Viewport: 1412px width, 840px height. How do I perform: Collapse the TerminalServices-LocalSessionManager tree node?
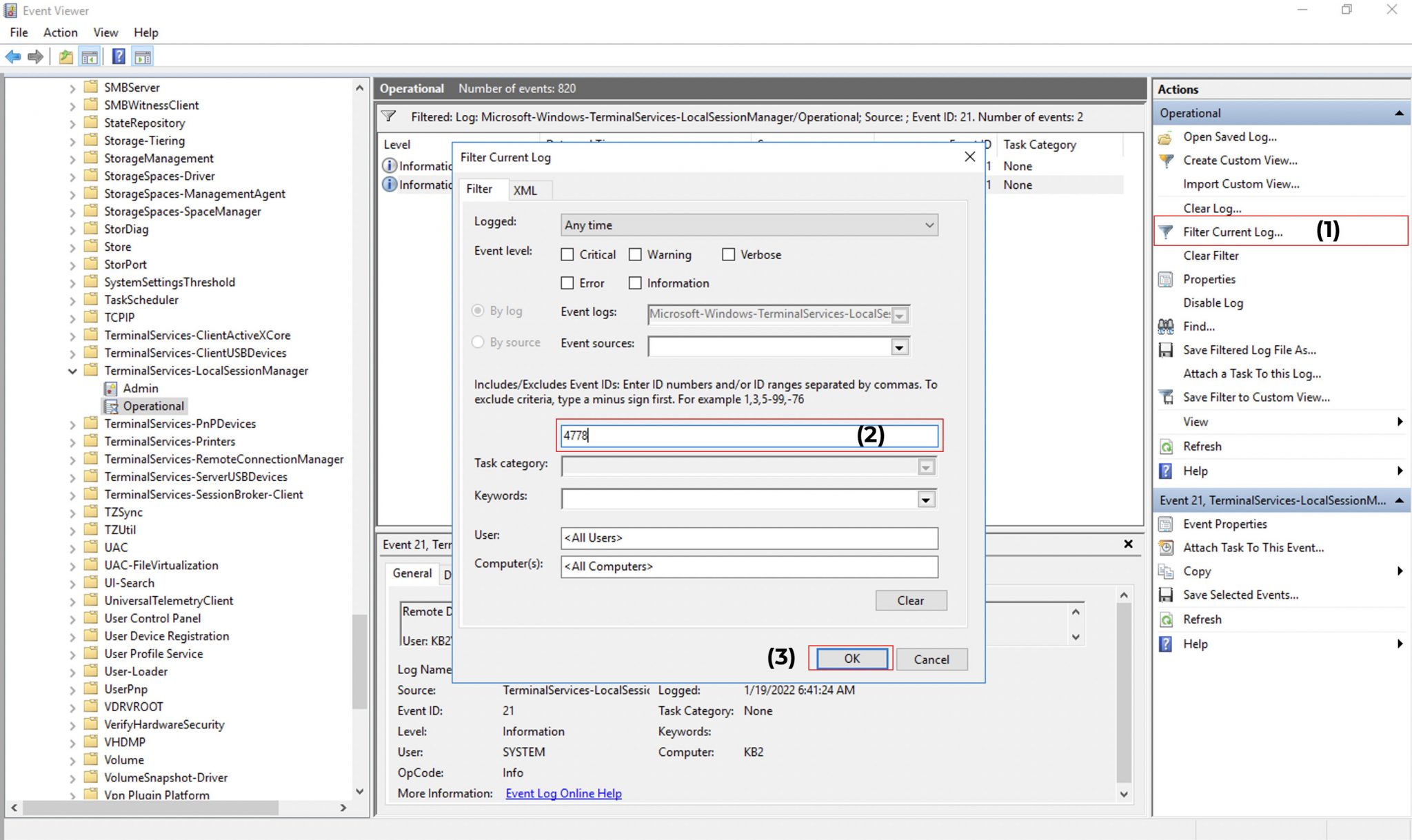click(x=74, y=371)
